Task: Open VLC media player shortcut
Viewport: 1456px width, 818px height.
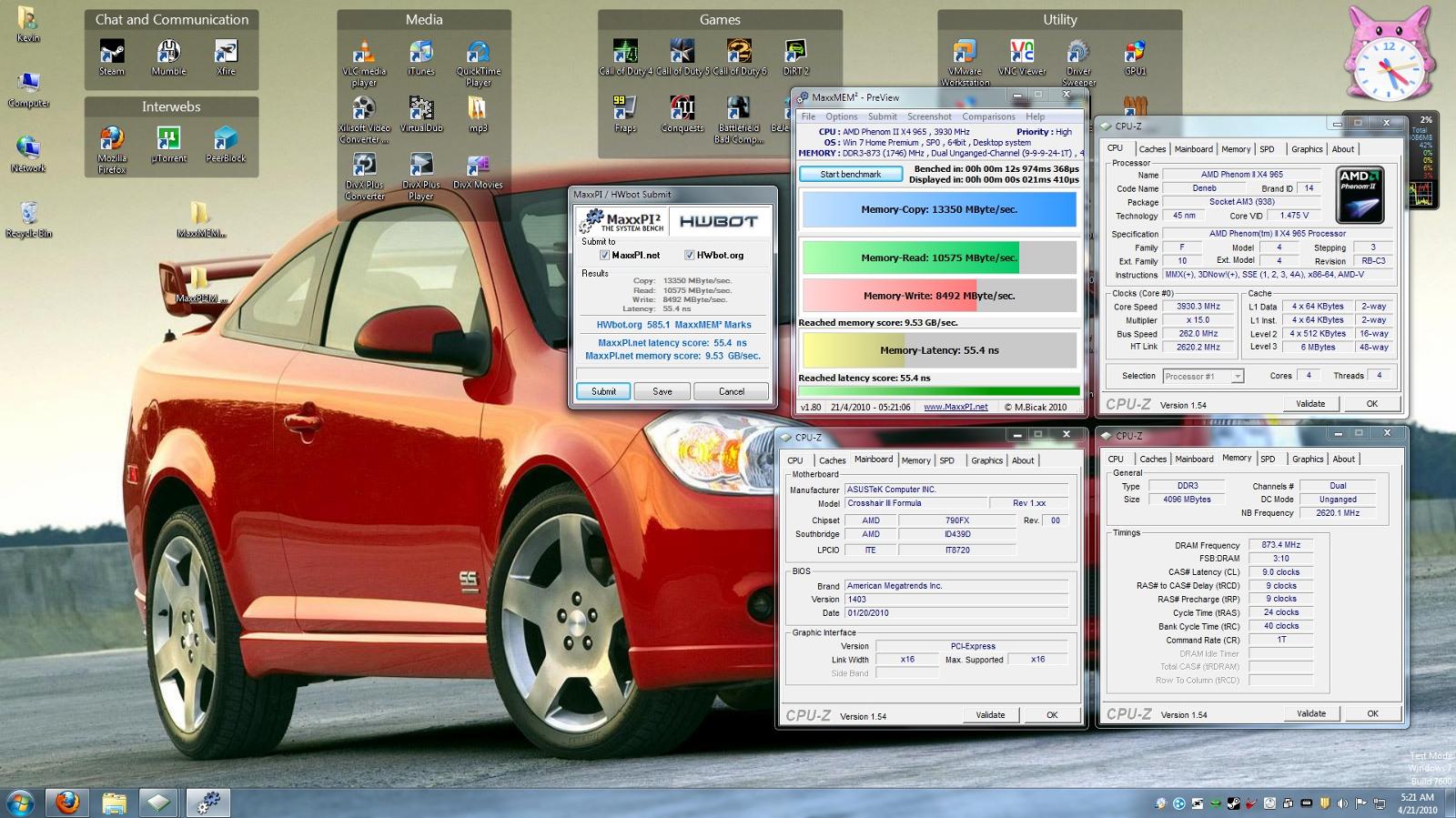Action: coord(364,63)
